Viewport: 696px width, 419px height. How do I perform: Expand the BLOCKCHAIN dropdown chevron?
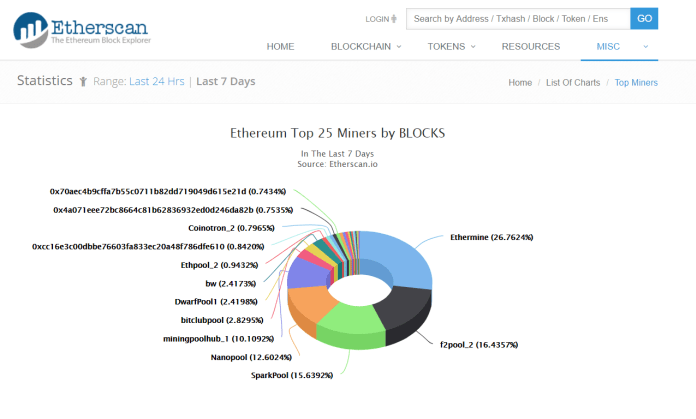click(x=399, y=47)
